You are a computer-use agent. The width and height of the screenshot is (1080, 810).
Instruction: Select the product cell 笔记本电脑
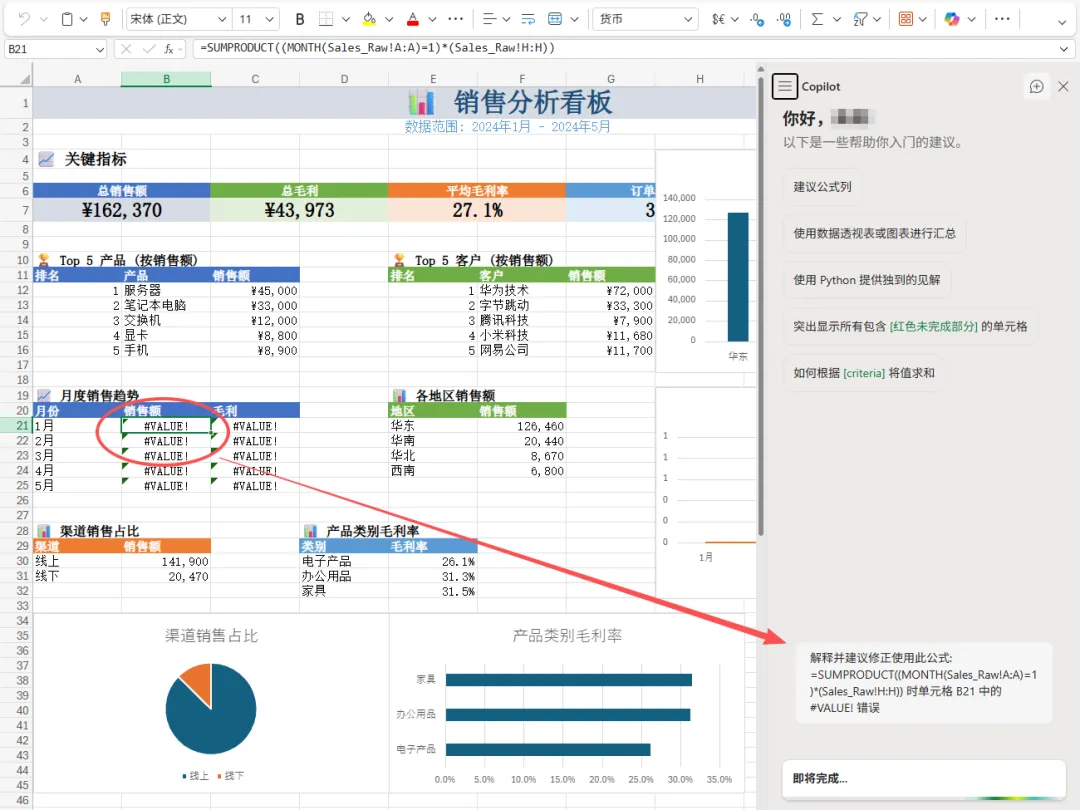(166, 305)
